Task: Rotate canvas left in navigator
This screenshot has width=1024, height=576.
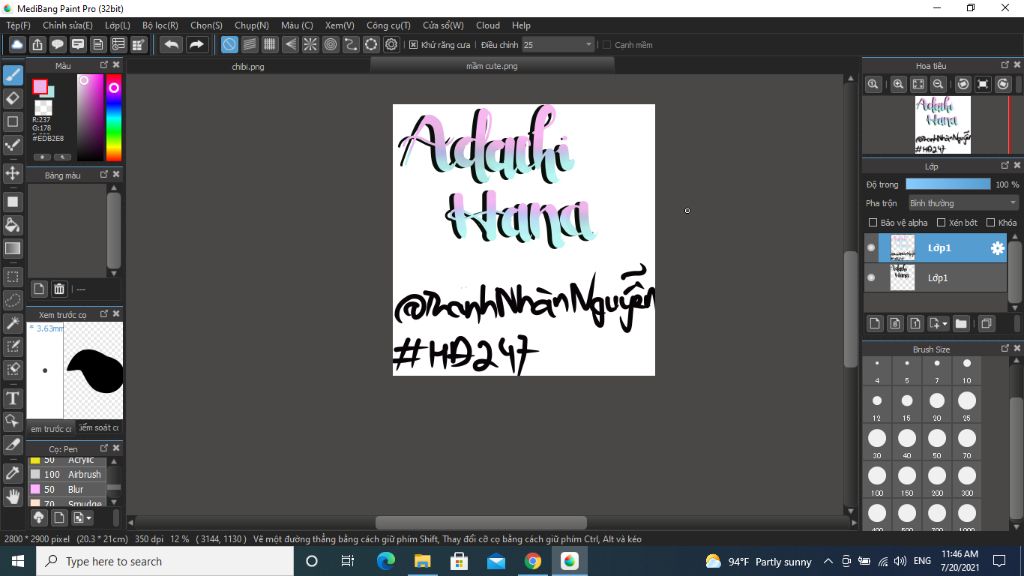Action: click(963, 84)
